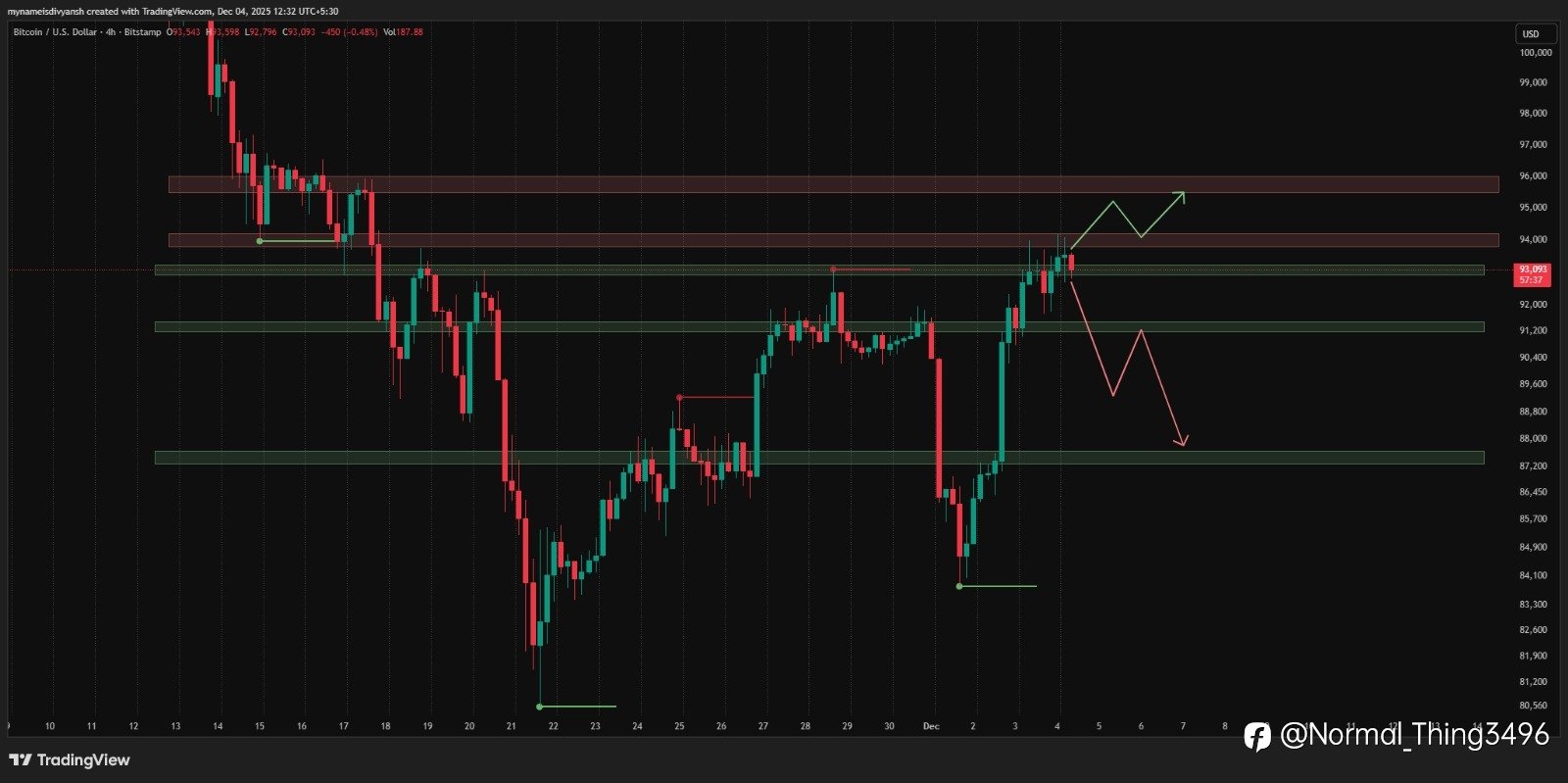Click date 7 on the time axis

pos(1183,726)
